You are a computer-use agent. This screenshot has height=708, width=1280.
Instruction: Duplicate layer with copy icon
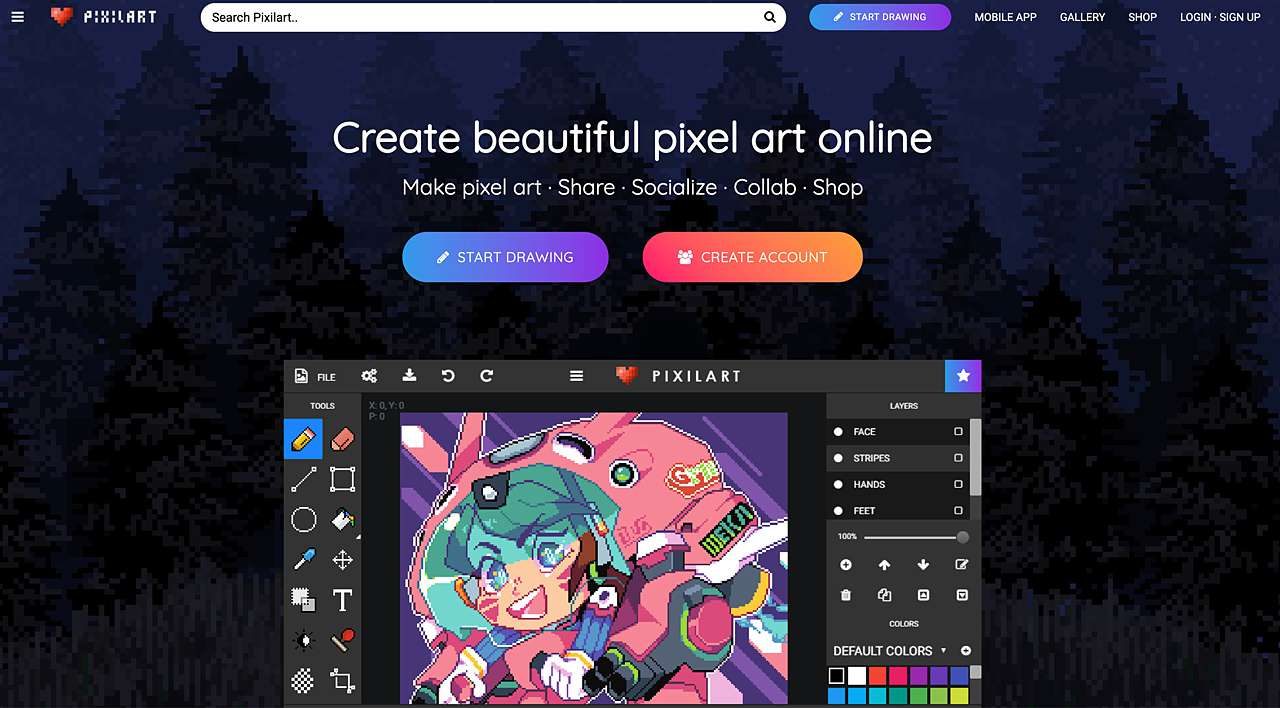point(884,595)
